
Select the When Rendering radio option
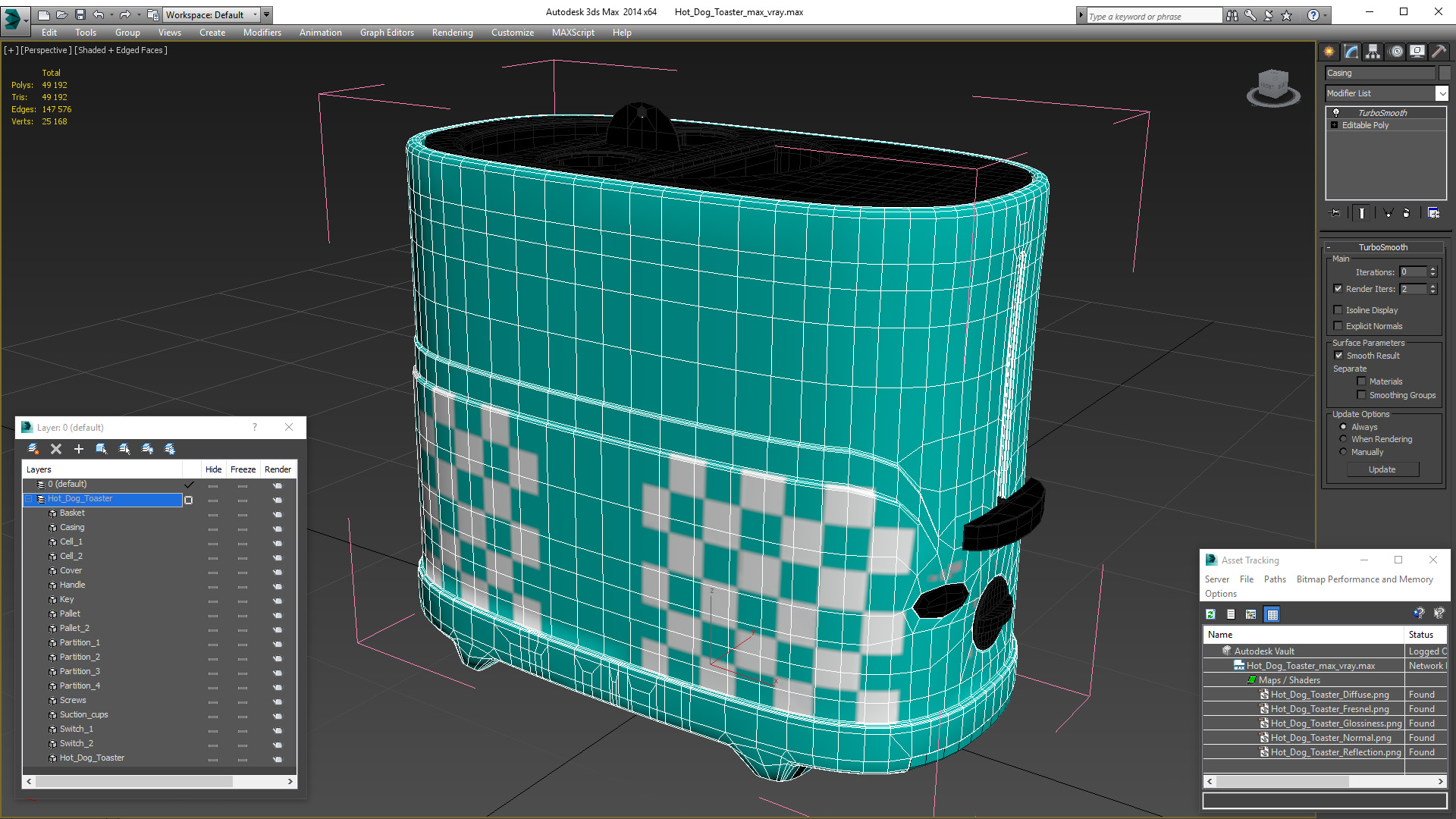pyautogui.click(x=1343, y=439)
